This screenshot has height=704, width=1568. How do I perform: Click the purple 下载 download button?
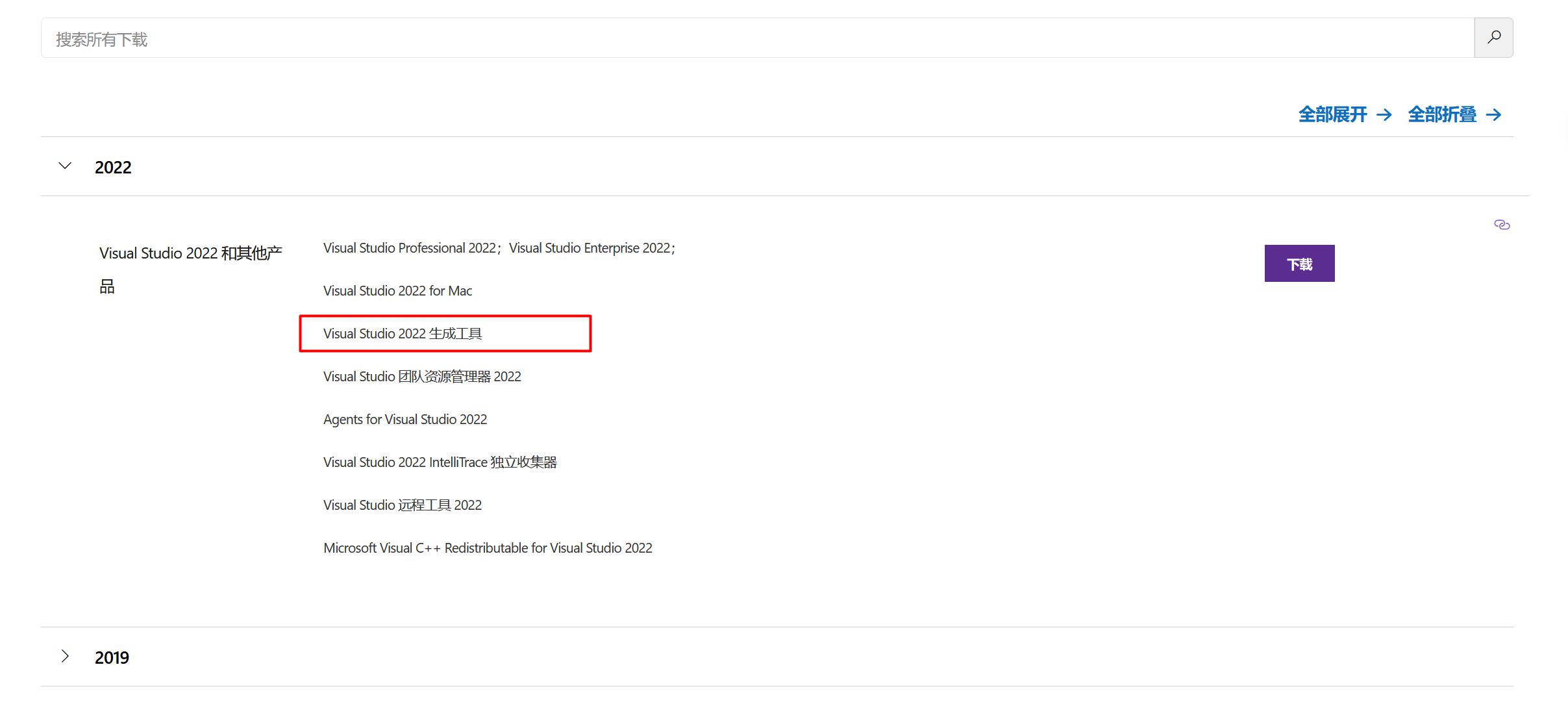(1299, 264)
